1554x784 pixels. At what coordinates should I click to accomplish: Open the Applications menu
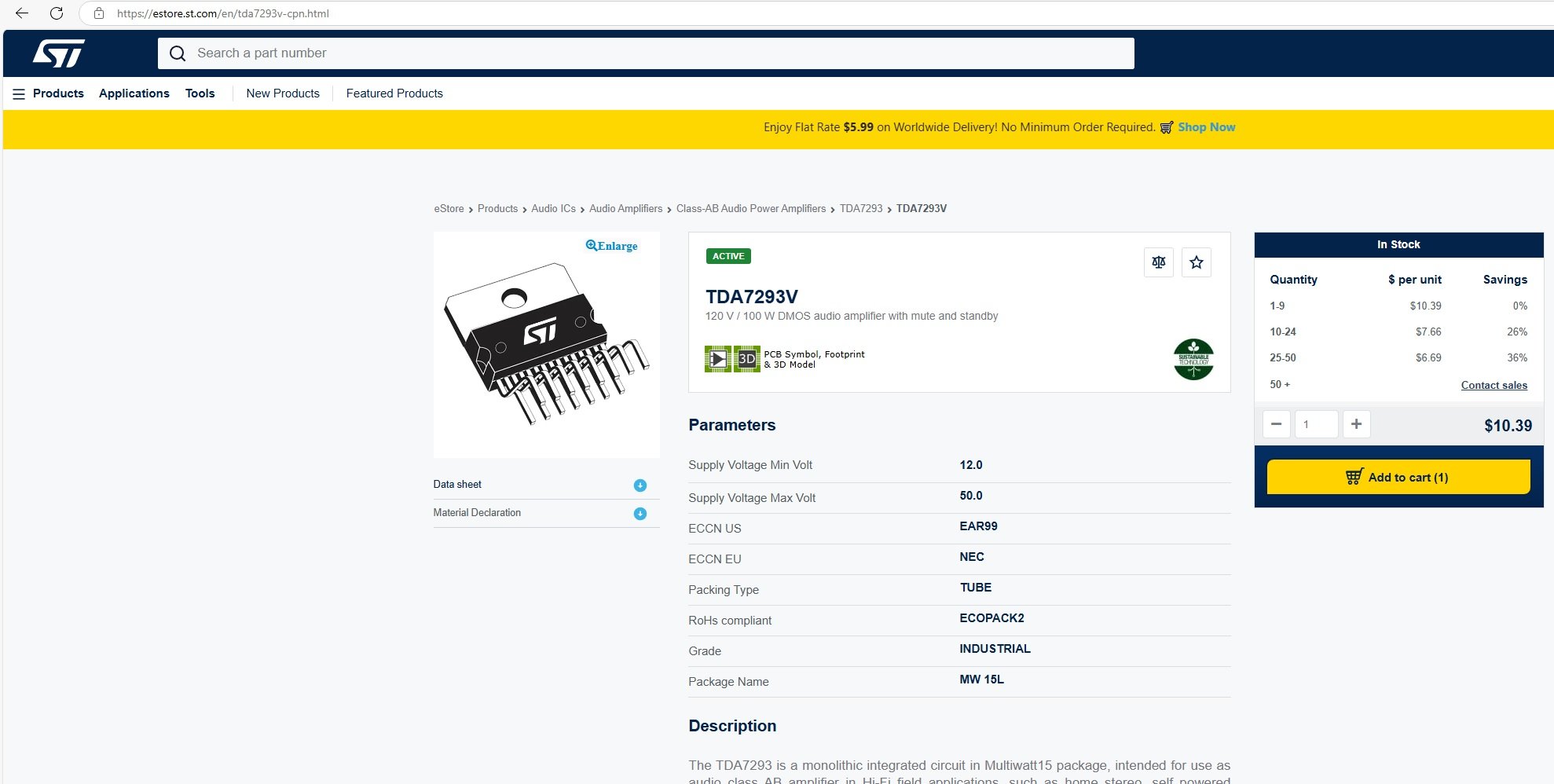[134, 93]
